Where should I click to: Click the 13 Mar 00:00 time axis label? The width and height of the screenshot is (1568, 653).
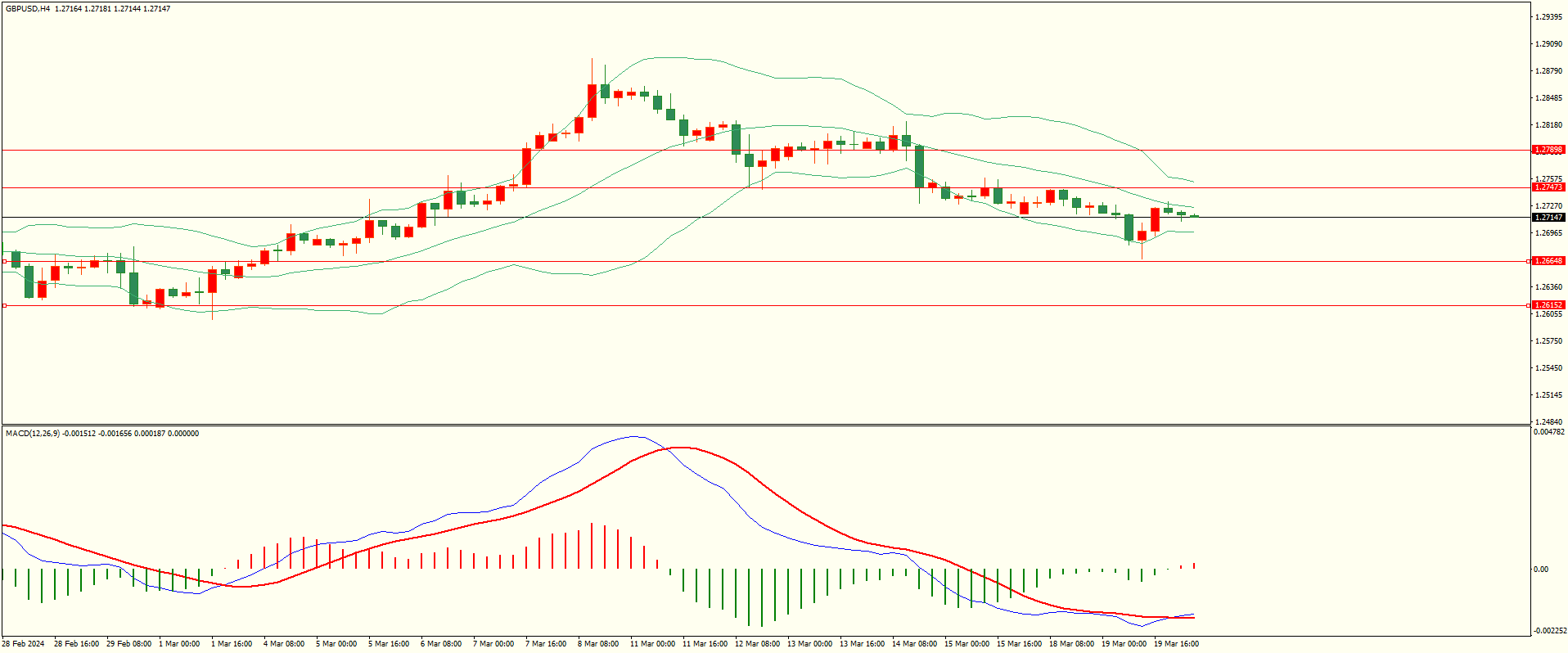pyautogui.click(x=809, y=644)
